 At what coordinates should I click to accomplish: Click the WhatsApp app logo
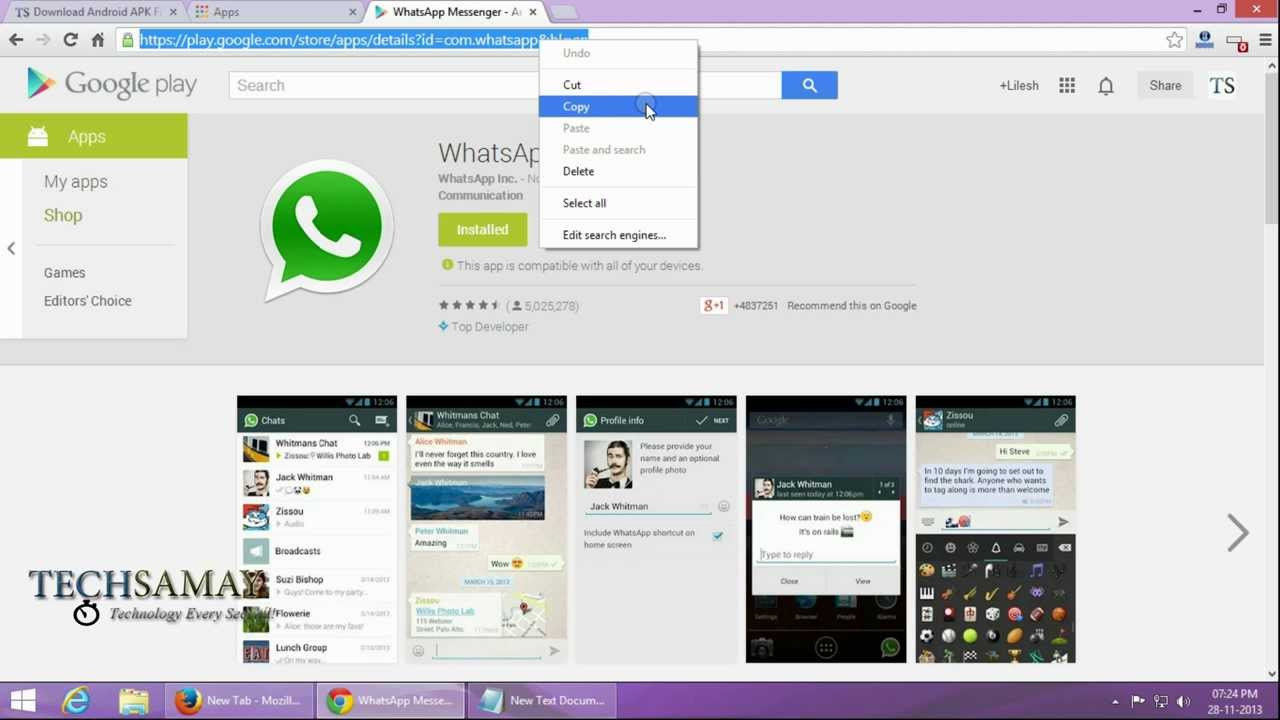326,231
